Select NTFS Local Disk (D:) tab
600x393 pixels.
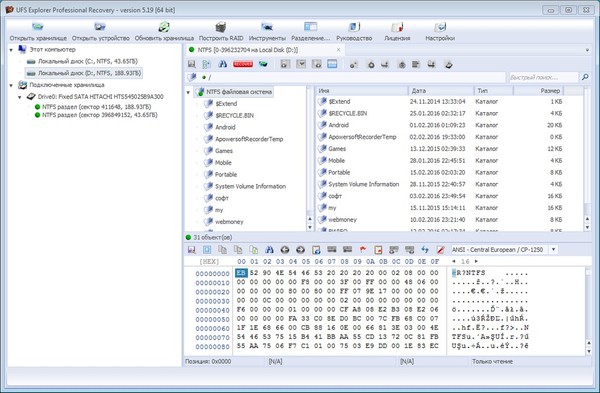[248, 50]
